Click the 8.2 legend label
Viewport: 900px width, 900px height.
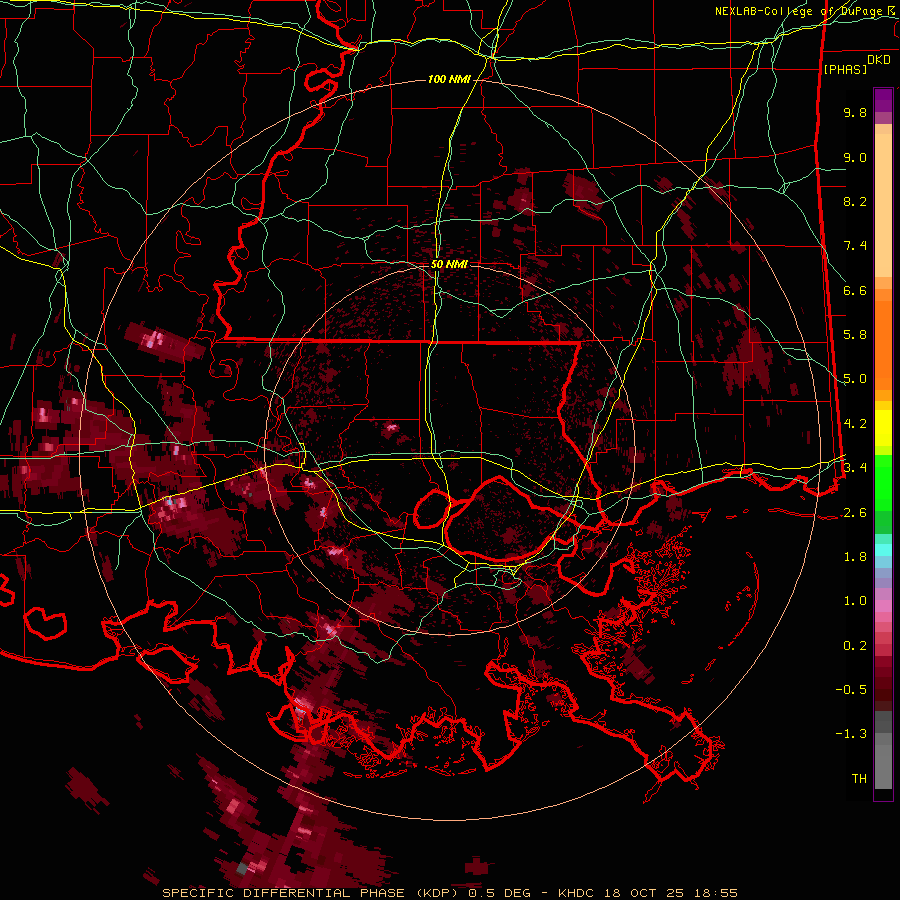tap(855, 201)
